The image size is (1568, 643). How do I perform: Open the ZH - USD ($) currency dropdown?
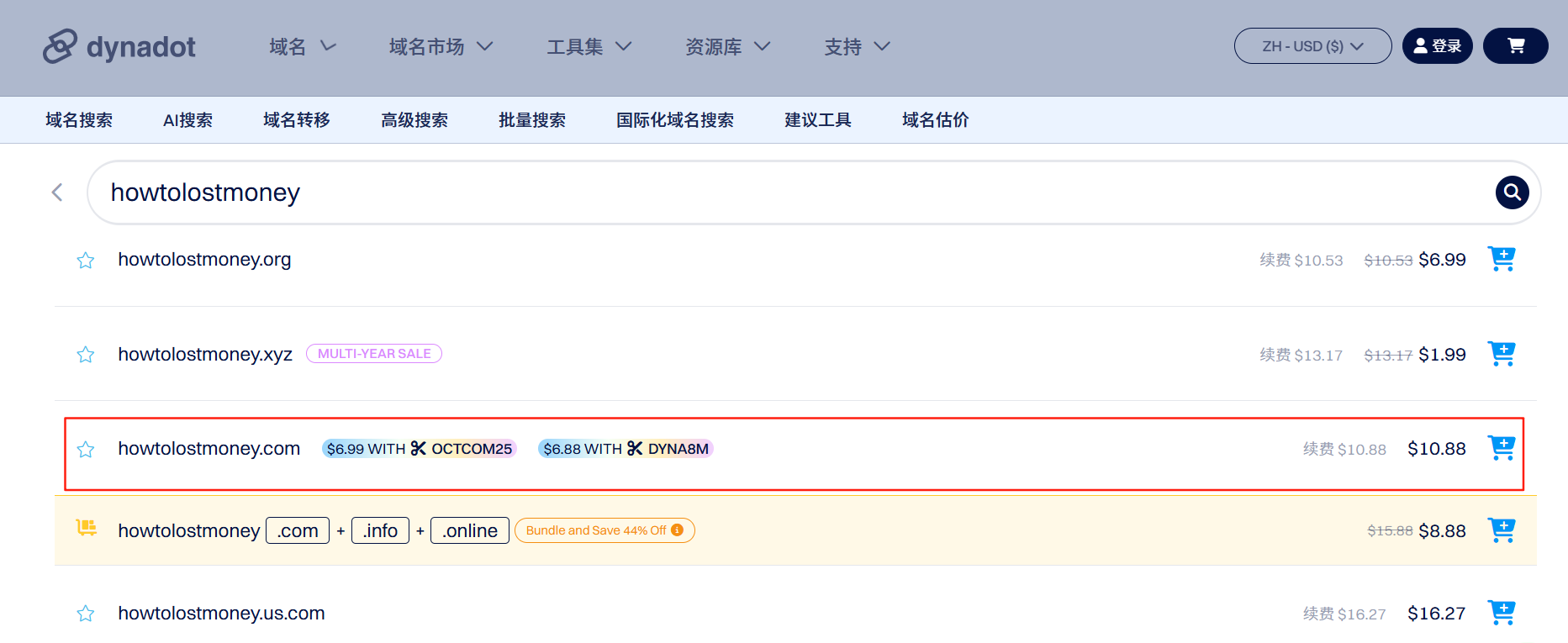pyautogui.click(x=1312, y=46)
